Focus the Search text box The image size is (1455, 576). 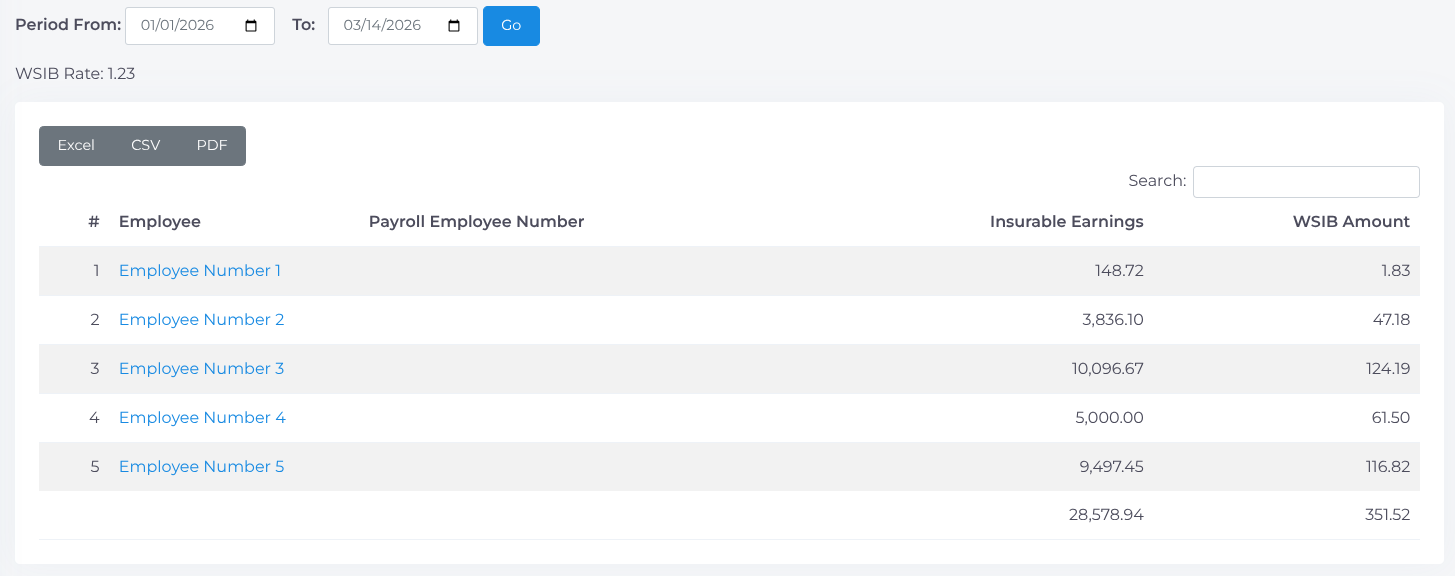click(x=1305, y=182)
